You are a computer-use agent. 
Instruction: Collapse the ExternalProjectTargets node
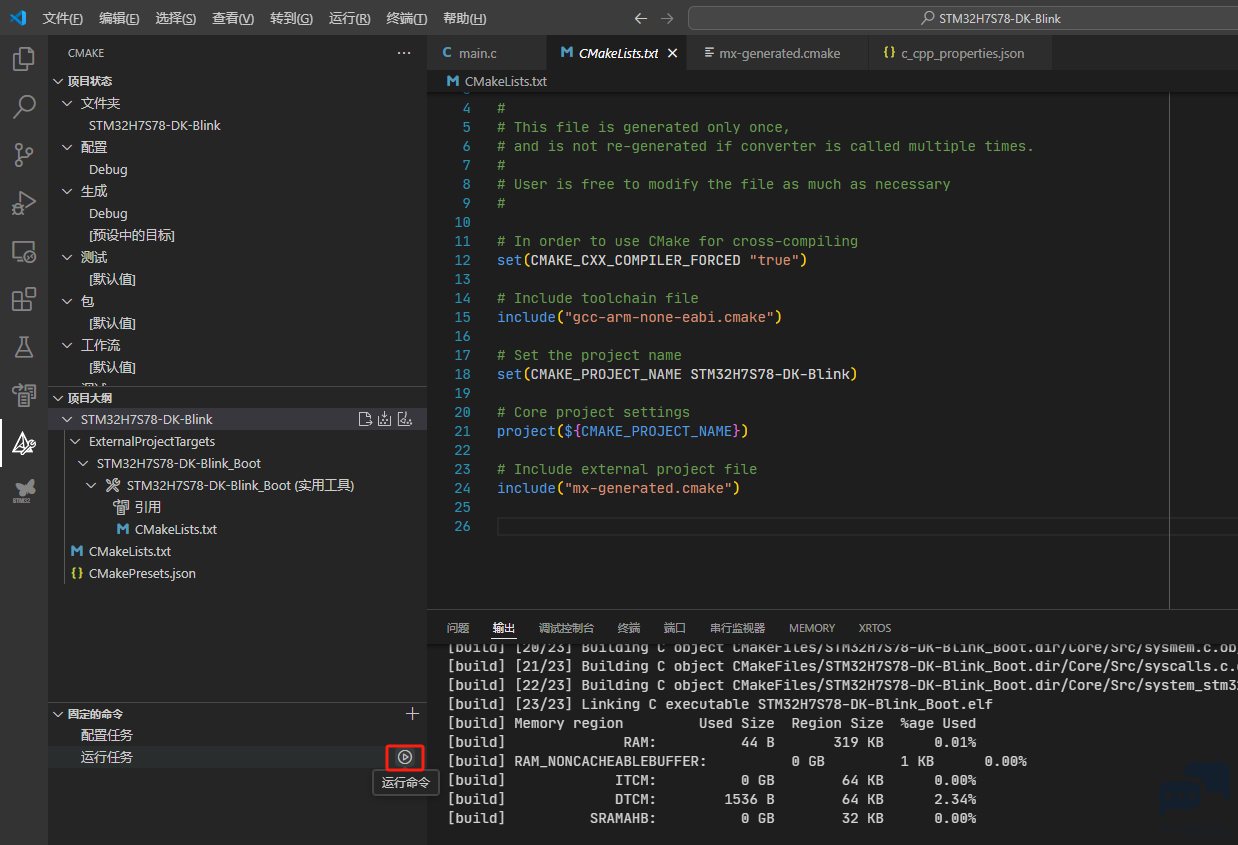[x=75, y=441]
